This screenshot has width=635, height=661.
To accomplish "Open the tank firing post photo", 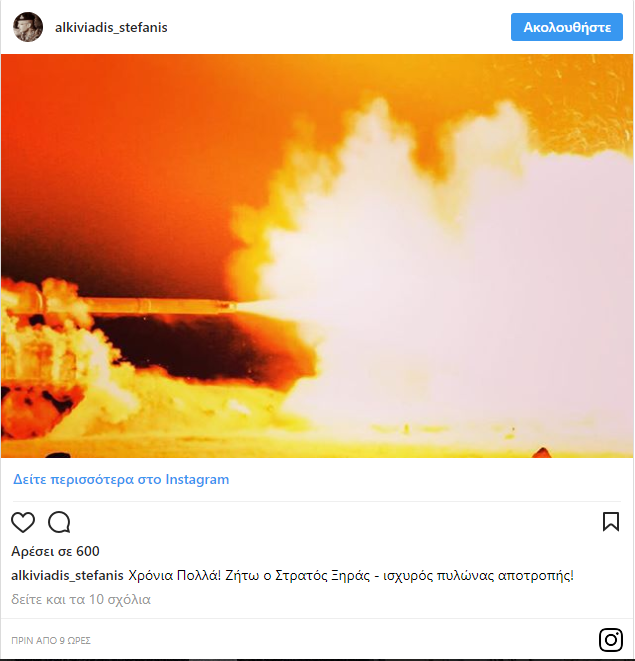I will tap(317, 255).
